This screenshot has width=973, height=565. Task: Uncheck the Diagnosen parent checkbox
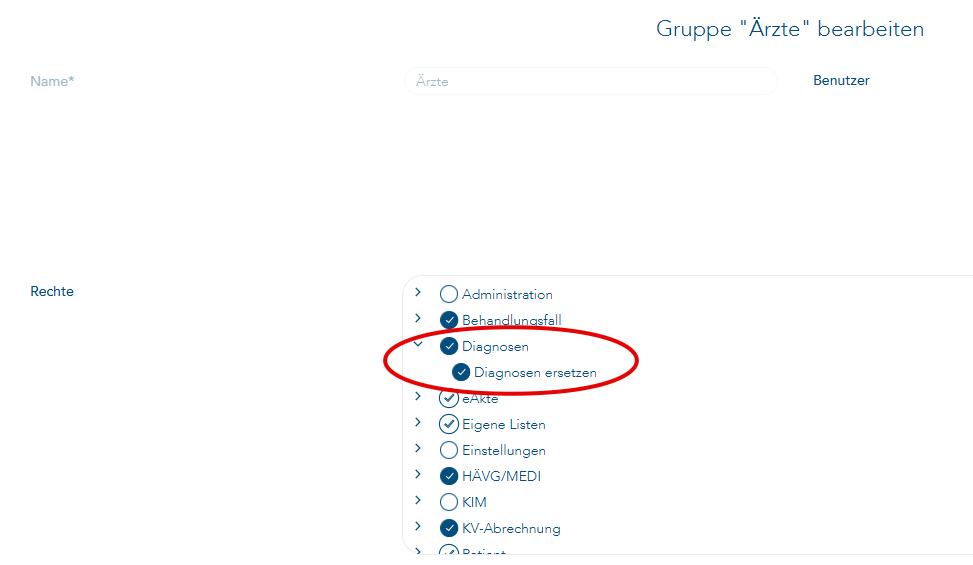(x=449, y=347)
